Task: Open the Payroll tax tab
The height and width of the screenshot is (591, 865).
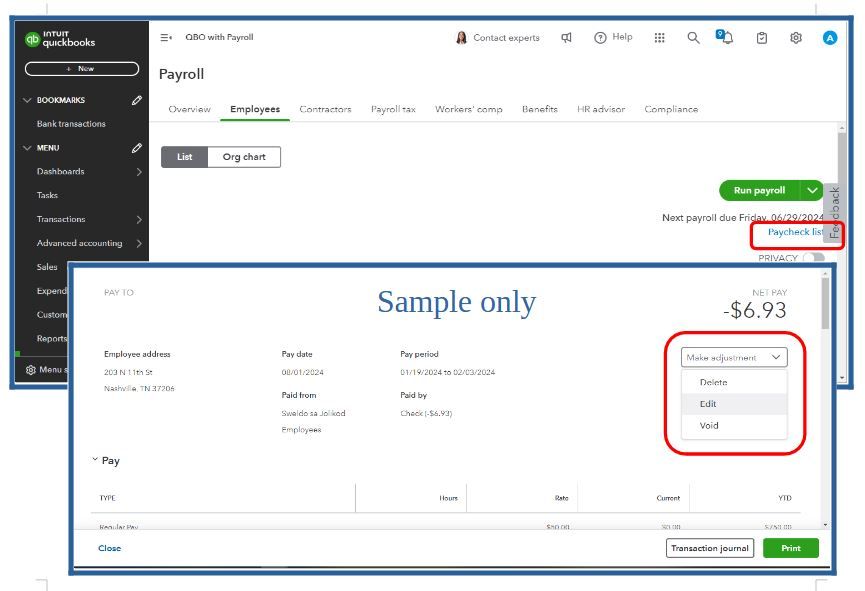Action: coord(393,109)
